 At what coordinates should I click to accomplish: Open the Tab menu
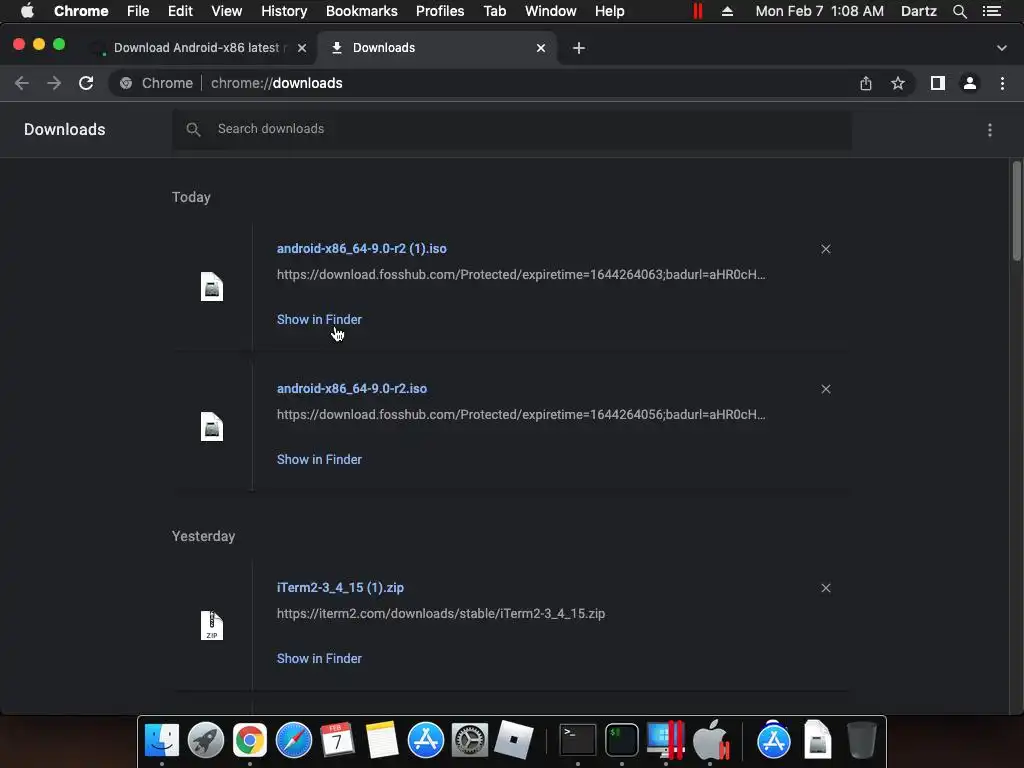(494, 11)
